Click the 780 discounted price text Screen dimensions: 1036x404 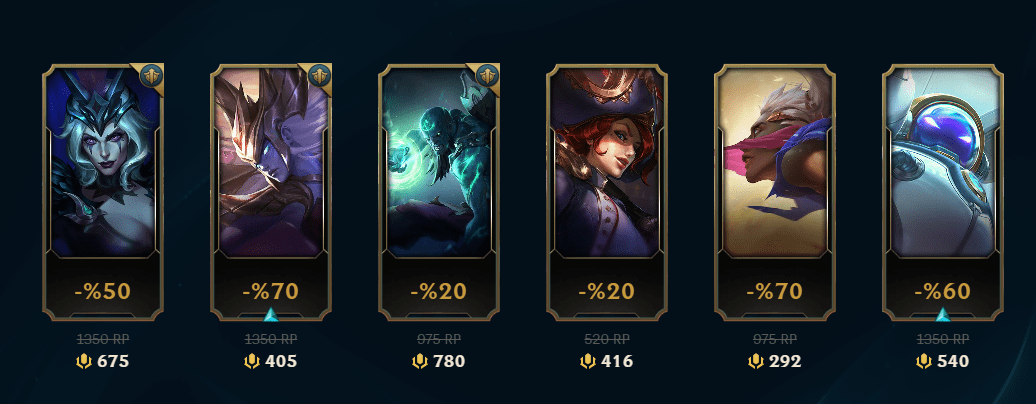click(449, 362)
